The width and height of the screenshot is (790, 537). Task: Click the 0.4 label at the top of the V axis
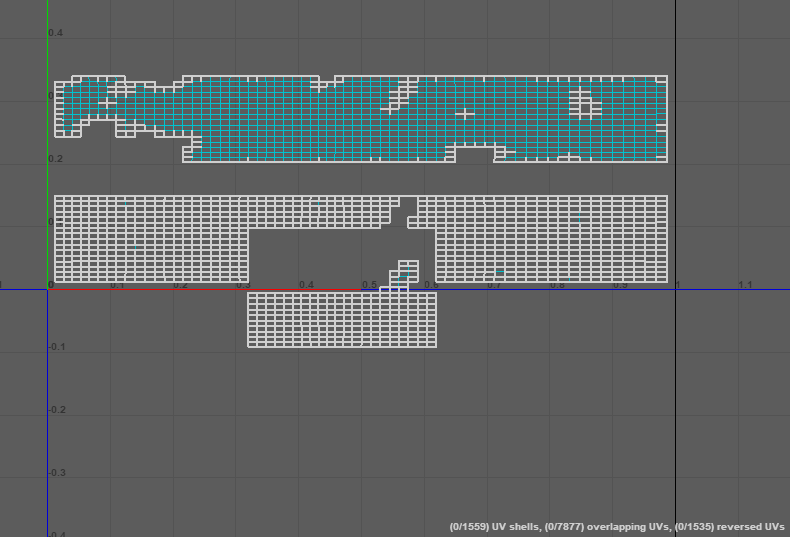pos(56,33)
